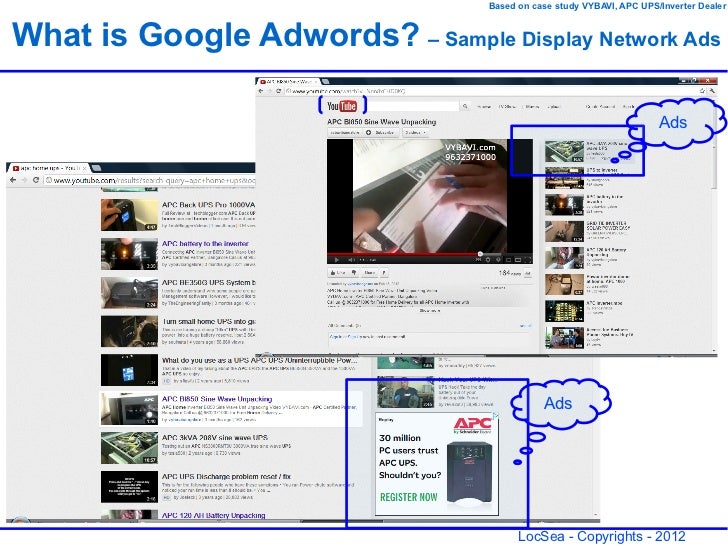The height and width of the screenshot is (546, 728).
Task: Open 'APC UPS Discharge problem reset / fix' result
Action: [x=226, y=476]
